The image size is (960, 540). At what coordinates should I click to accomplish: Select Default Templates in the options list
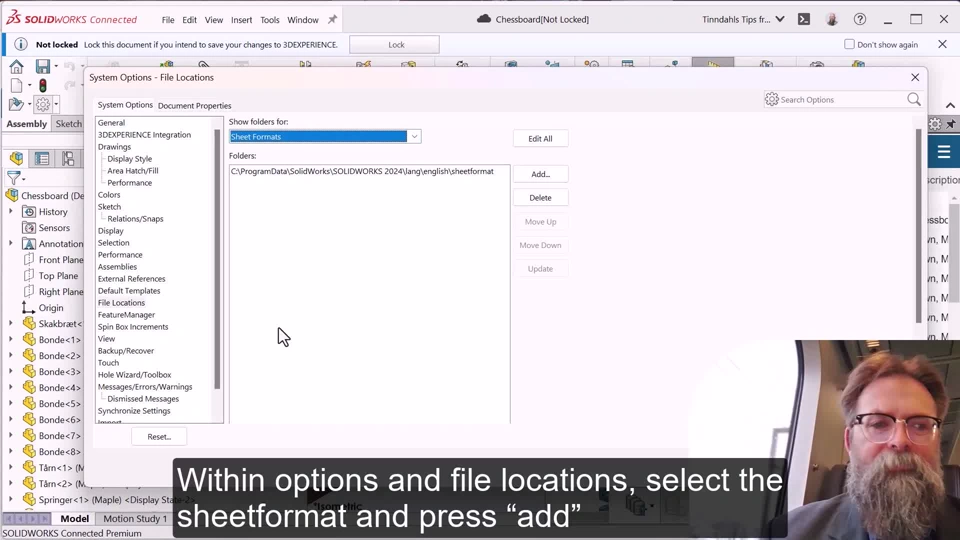[x=129, y=291]
